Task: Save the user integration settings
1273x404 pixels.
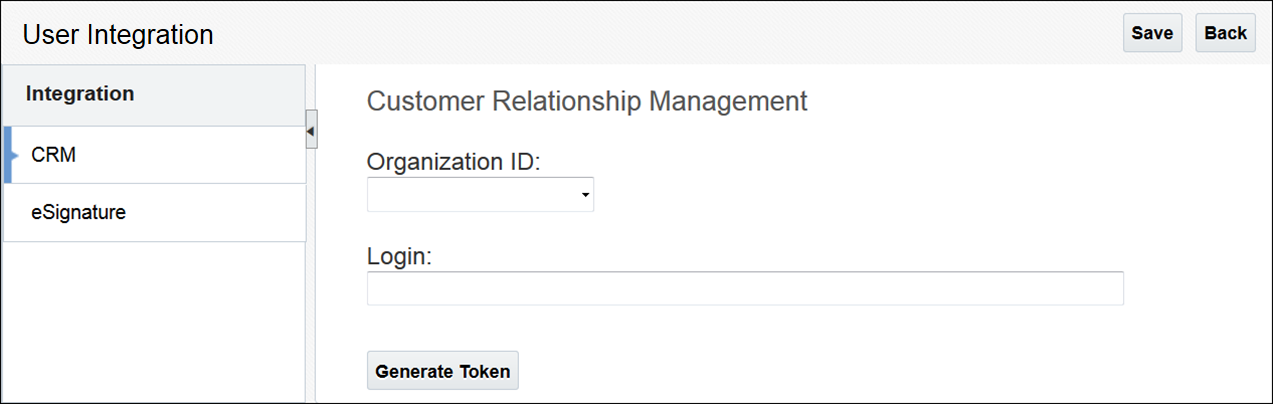Action: point(1151,33)
